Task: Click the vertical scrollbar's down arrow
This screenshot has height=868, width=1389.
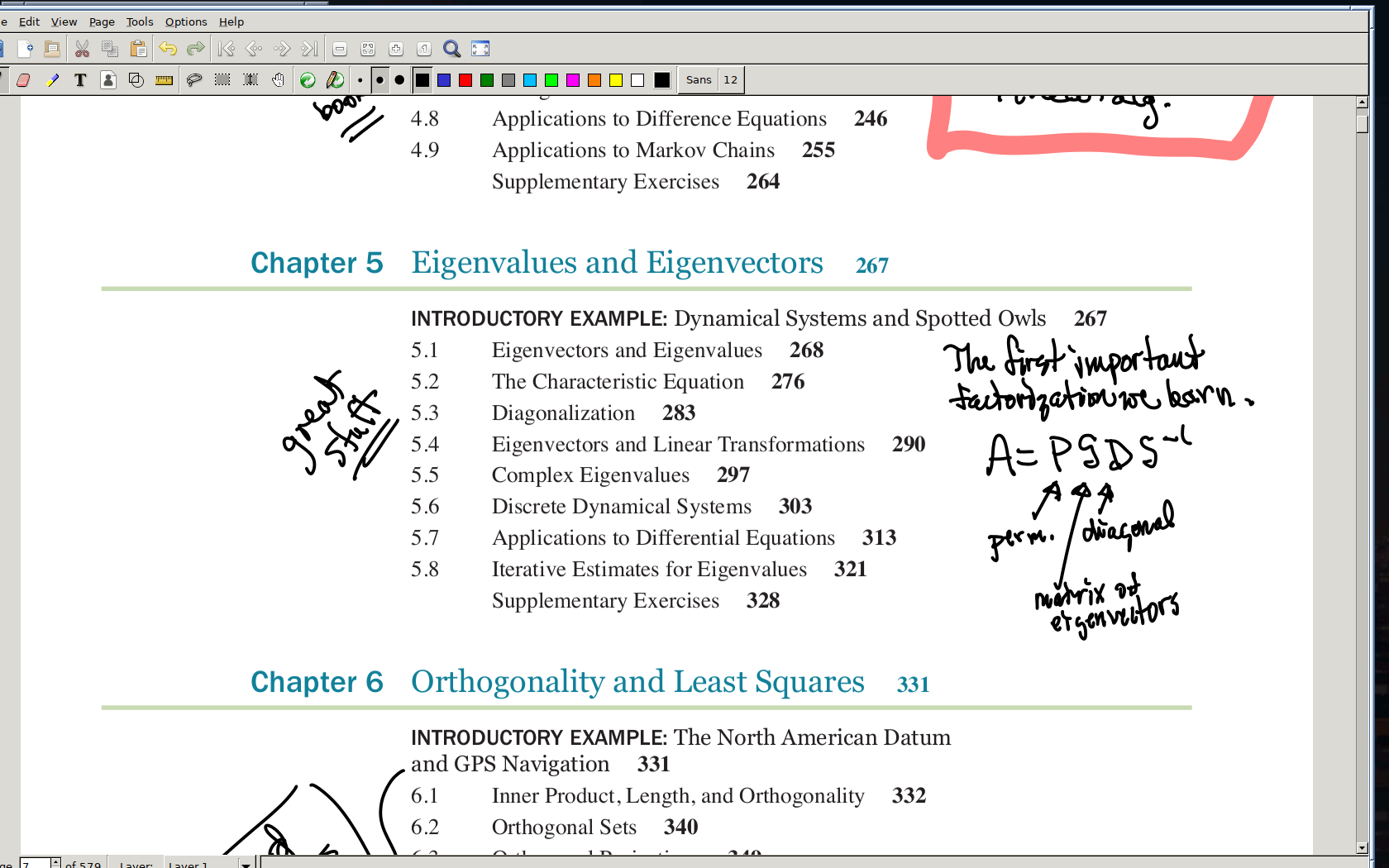Action: tap(1362, 848)
